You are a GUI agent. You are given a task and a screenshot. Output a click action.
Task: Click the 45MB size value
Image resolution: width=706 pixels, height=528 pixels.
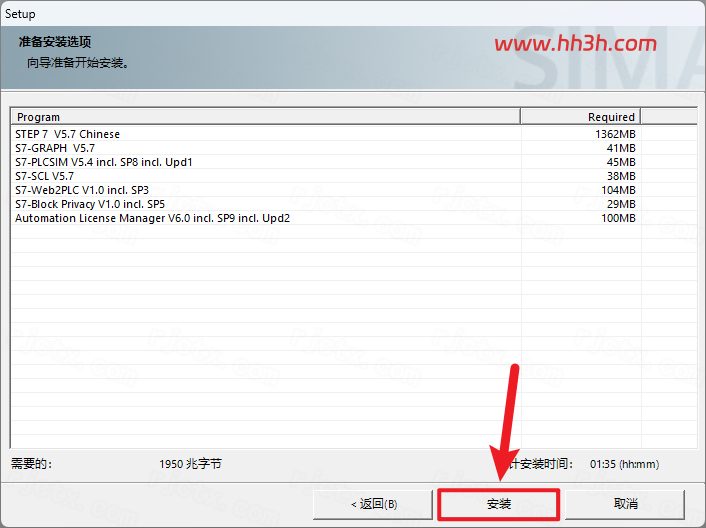pos(621,162)
